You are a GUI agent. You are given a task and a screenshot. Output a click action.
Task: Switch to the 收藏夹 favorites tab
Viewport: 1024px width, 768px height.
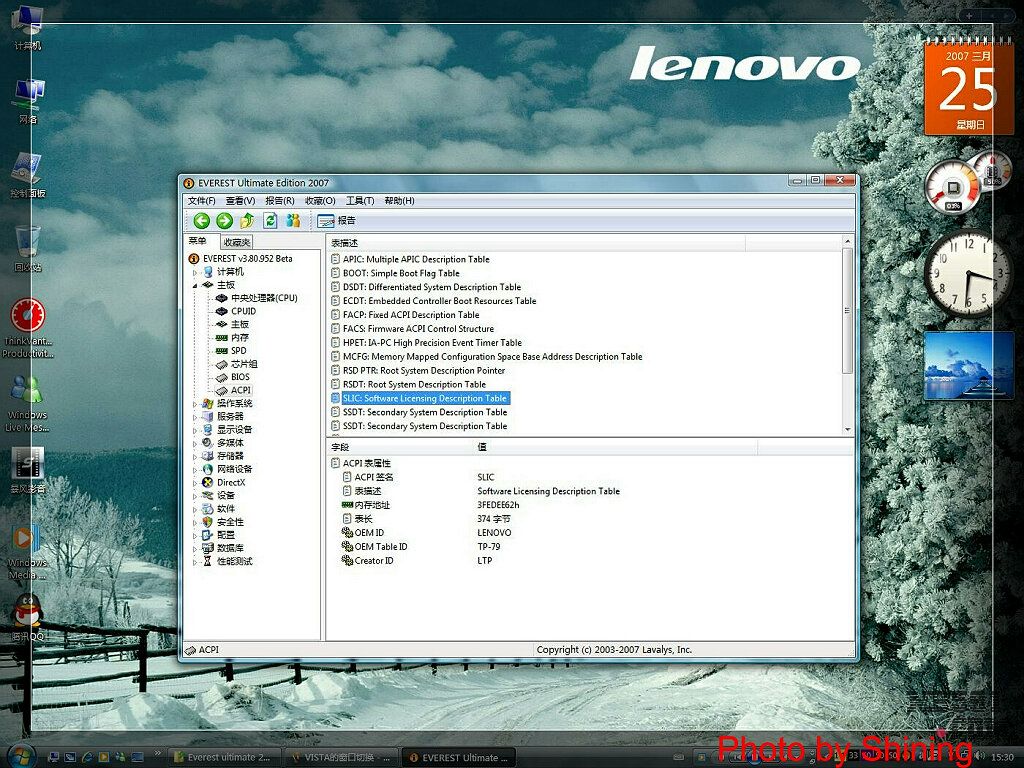click(x=237, y=242)
